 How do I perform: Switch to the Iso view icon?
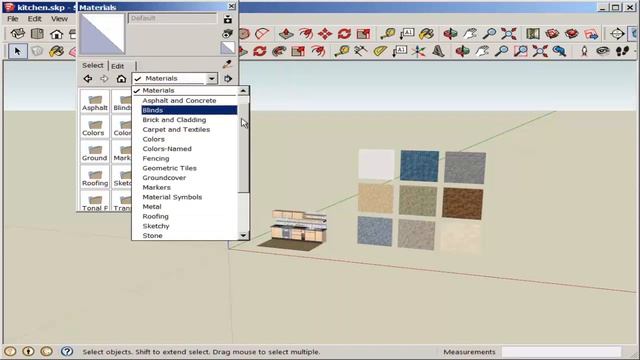point(18,33)
